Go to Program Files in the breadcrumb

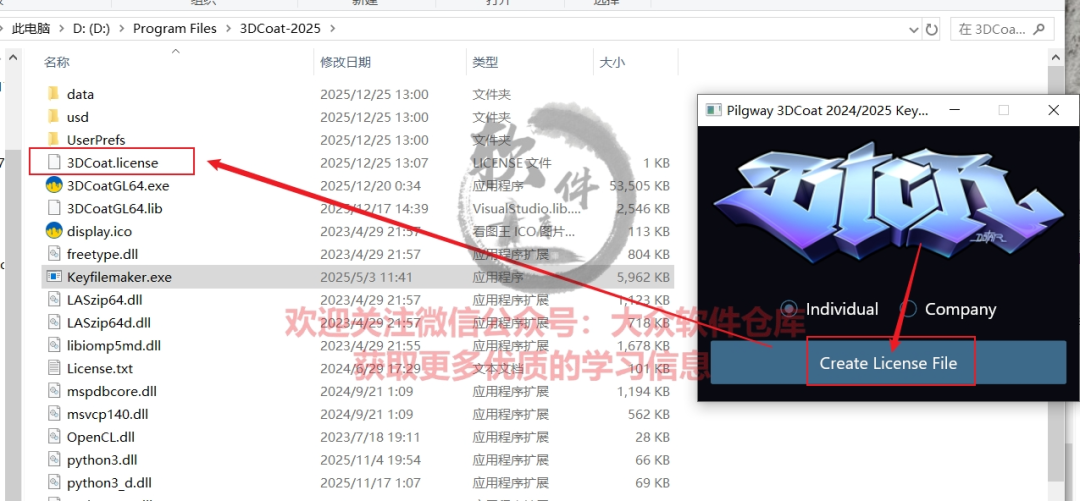pos(174,29)
